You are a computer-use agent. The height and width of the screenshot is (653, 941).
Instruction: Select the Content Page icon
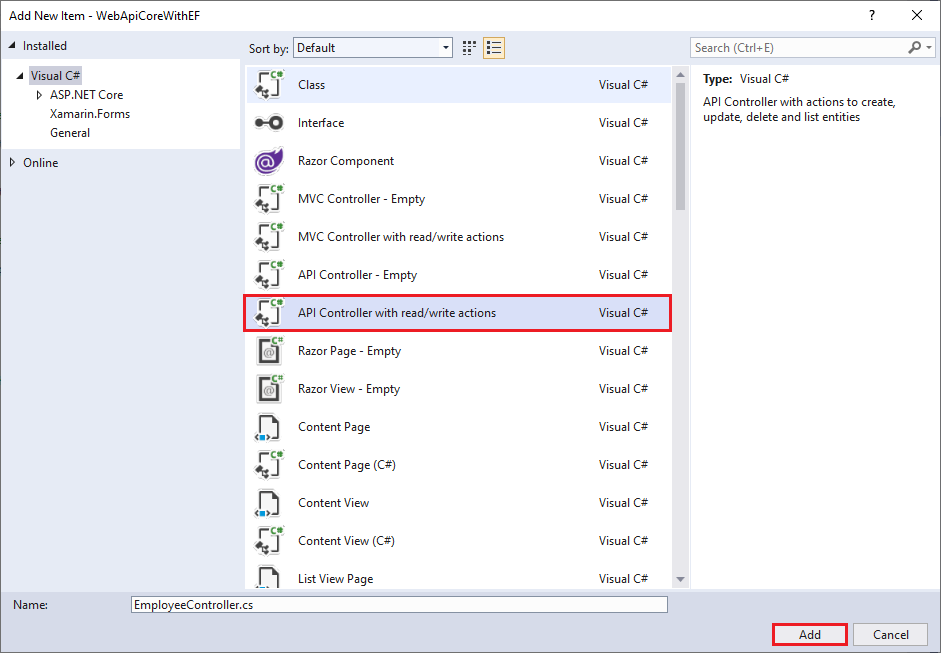point(268,427)
